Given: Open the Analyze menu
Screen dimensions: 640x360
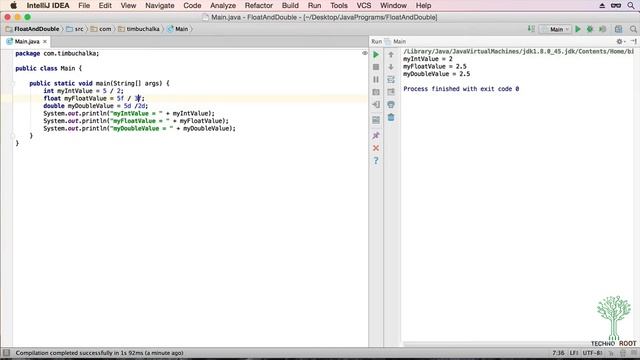Looking at the screenshot, I should pyautogui.click(x=223, y=6).
